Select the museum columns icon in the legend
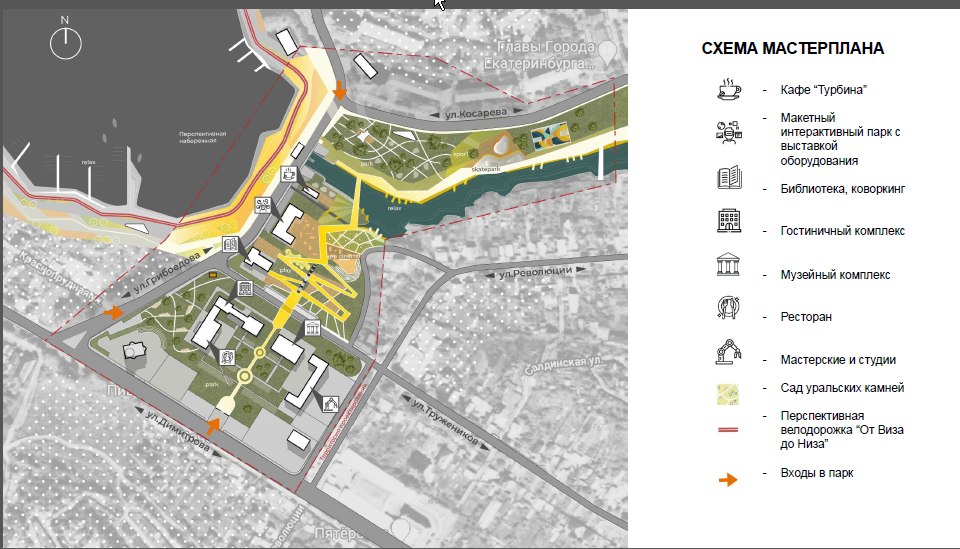960x549 pixels. click(728, 266)
